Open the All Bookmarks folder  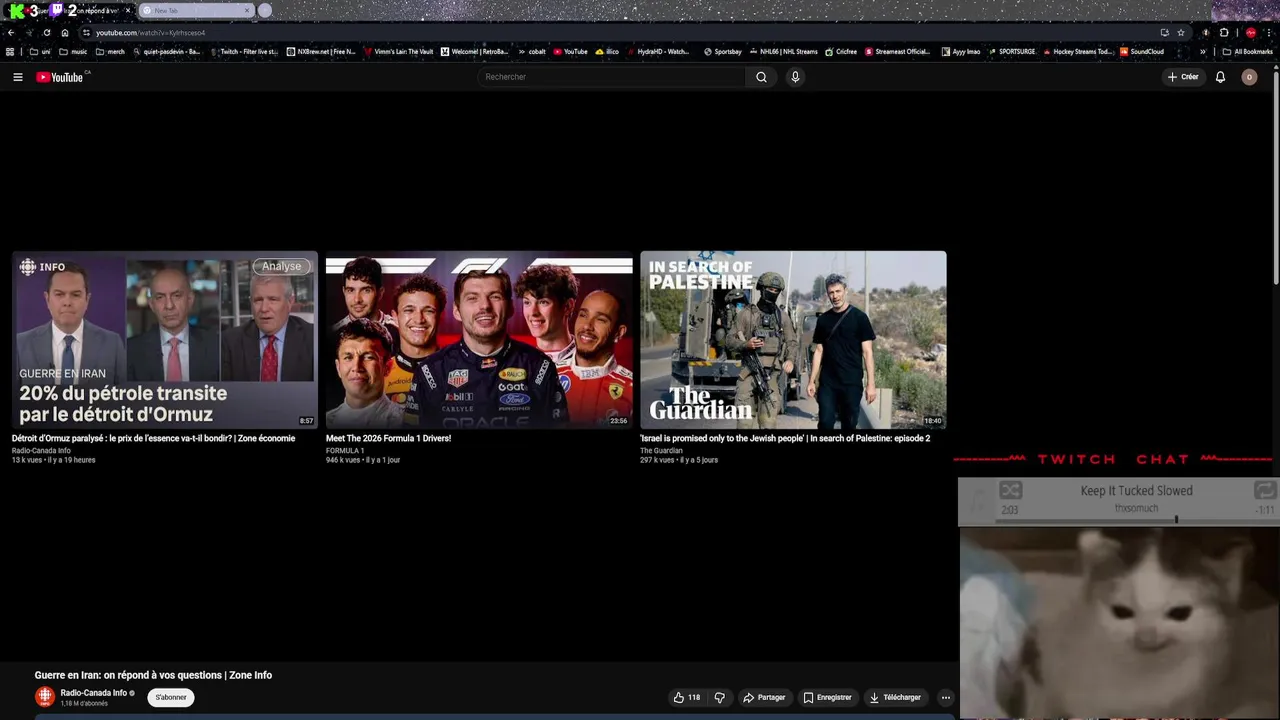tap(1248, 52)
